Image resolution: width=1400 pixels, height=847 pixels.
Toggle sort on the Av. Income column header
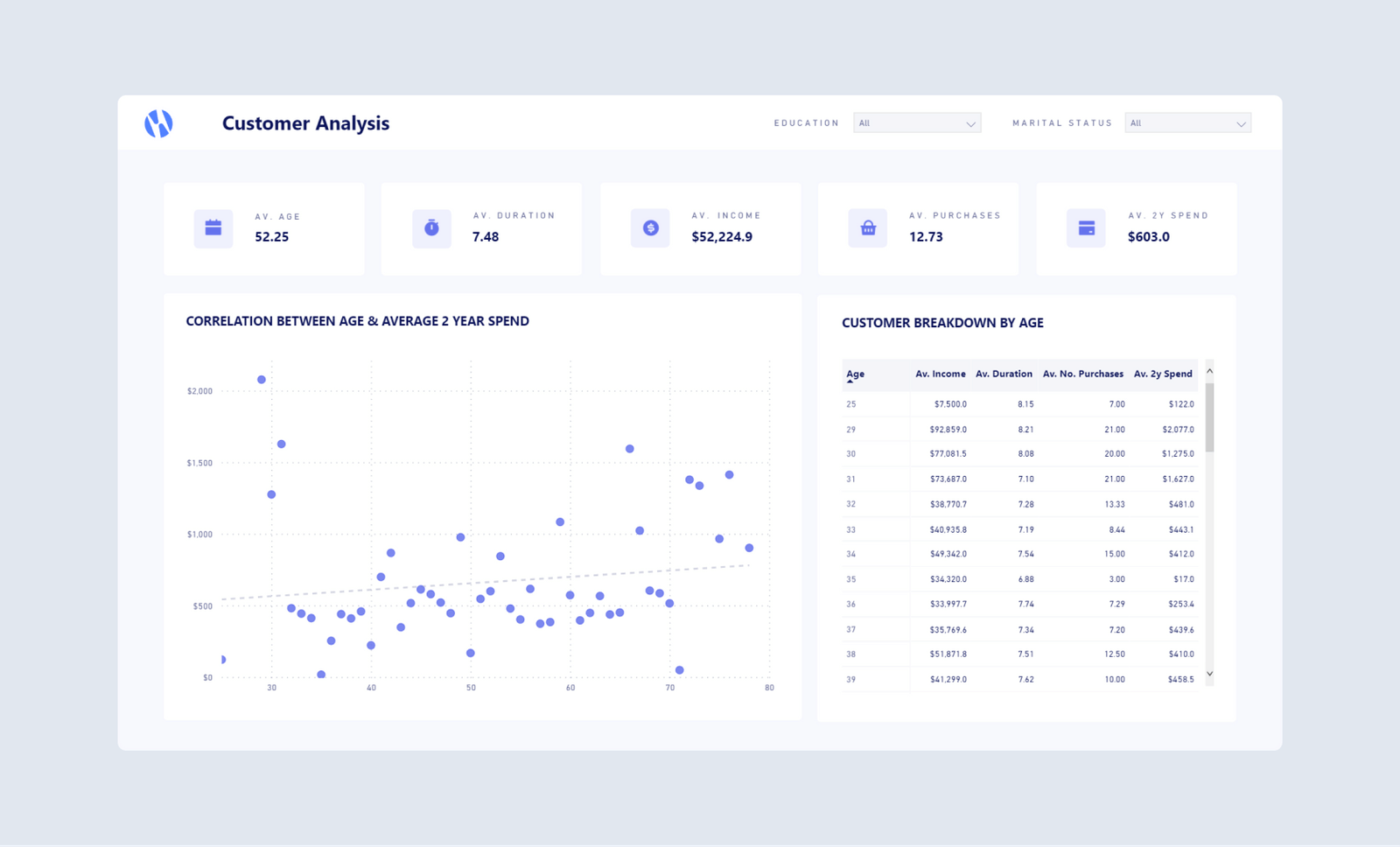[x=940, y=374]
